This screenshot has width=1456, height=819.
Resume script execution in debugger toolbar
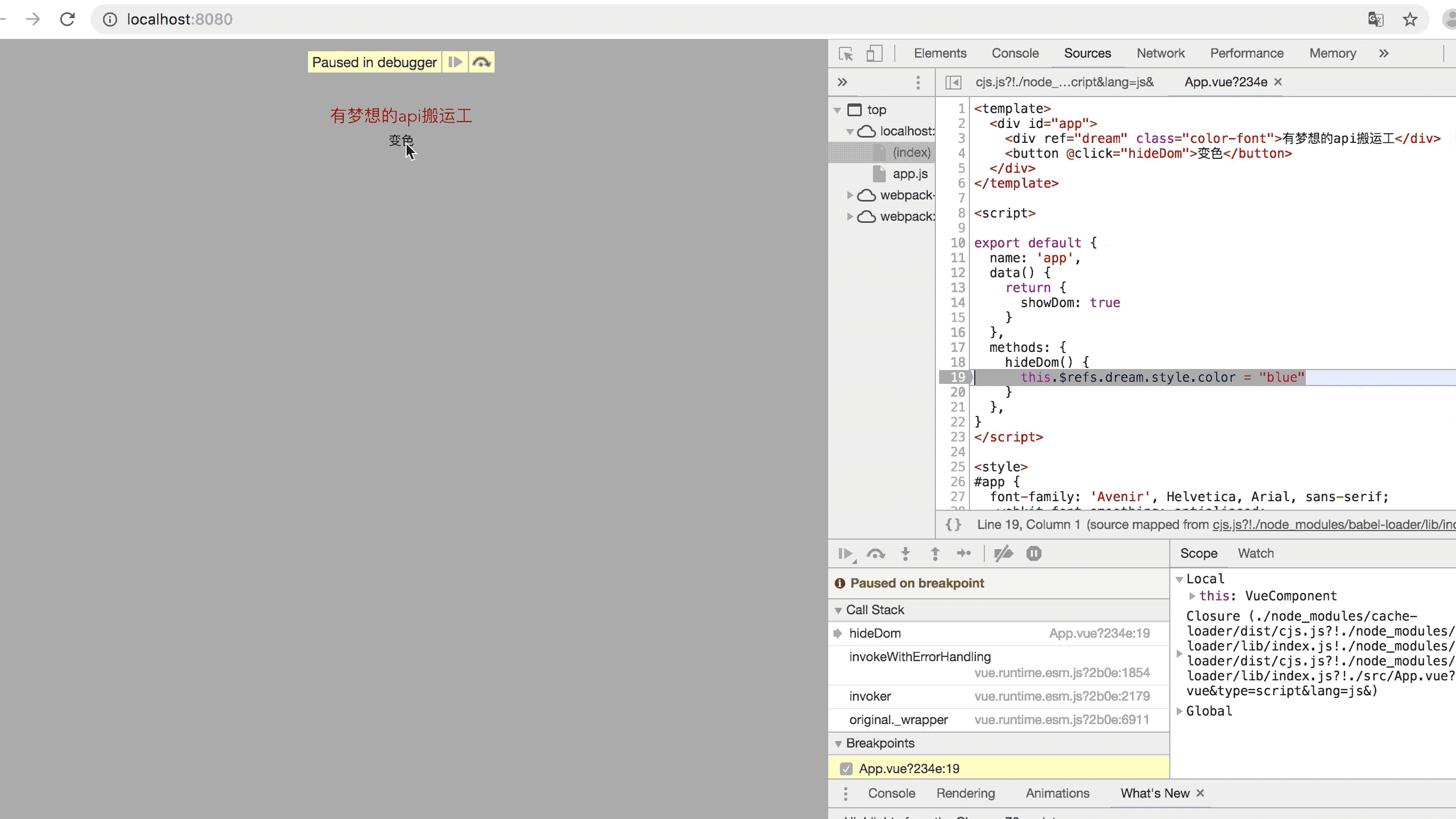846,553
